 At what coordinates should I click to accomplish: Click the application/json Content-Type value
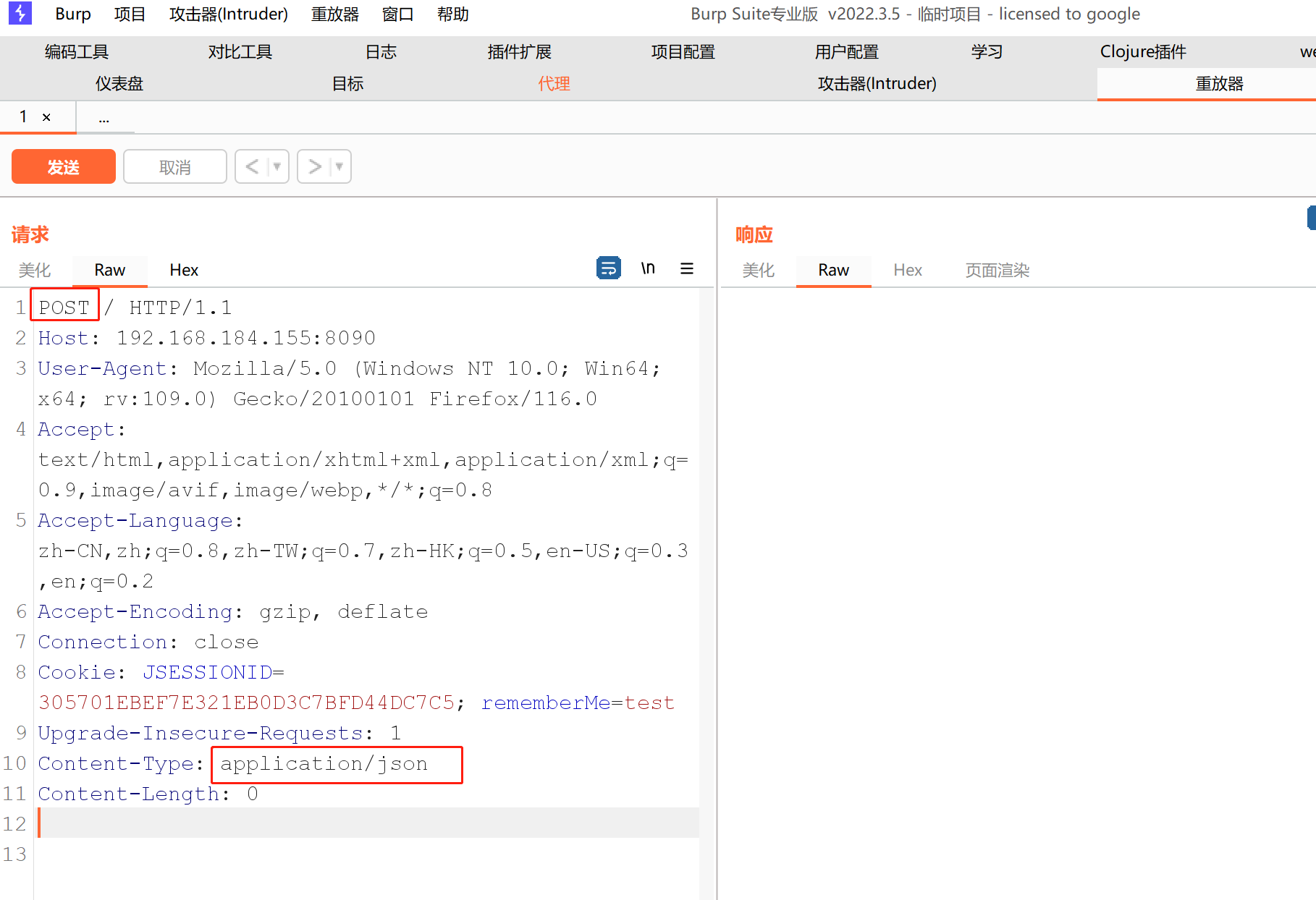[x=324, y=764]
